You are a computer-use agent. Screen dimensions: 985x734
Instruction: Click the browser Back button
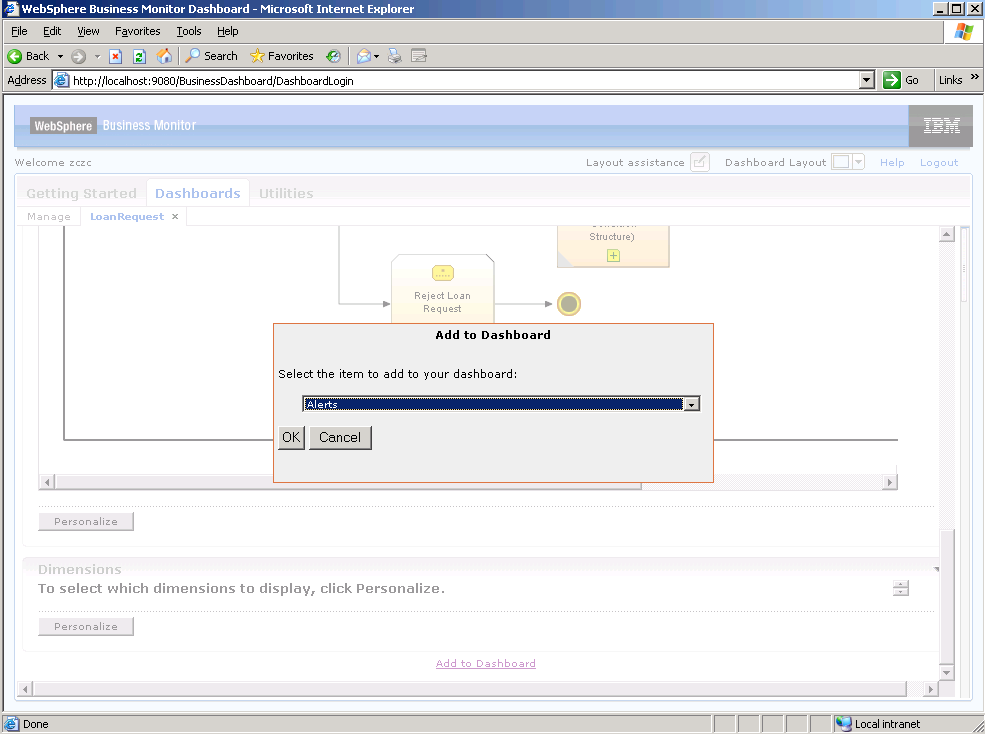28,56
